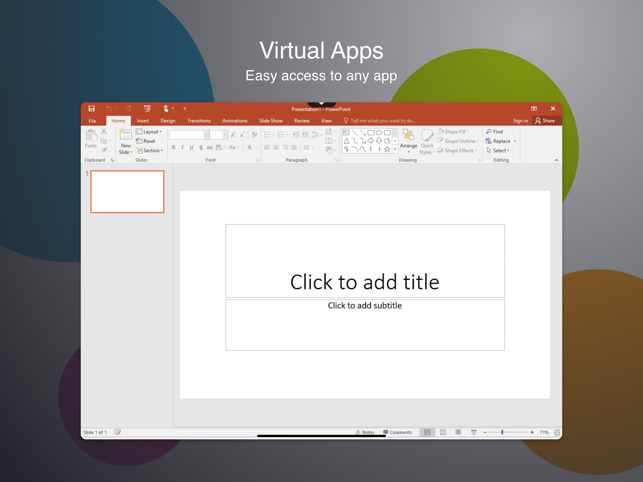Click the Format Painter brush icon
The image size is (643, 482).
pyautogui.click(x=104, y=150)
